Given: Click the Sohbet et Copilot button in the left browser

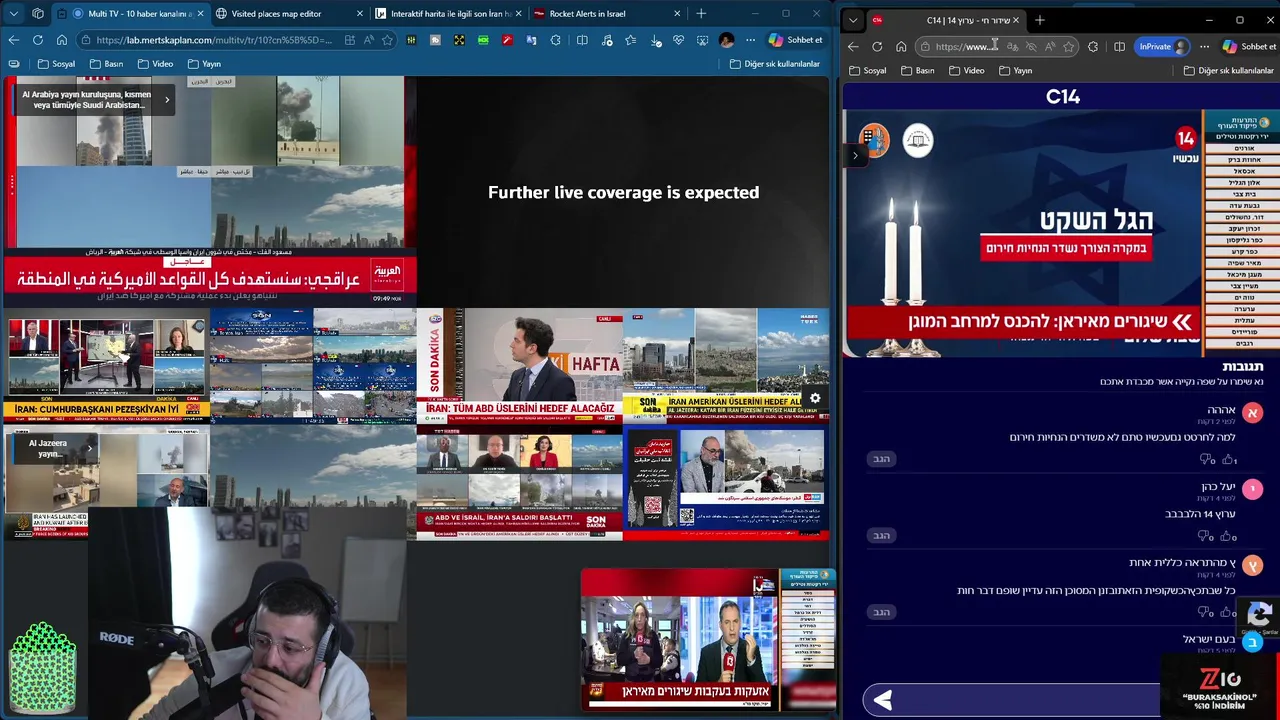Looking at the screenshot, I should (x=795, y=40).
